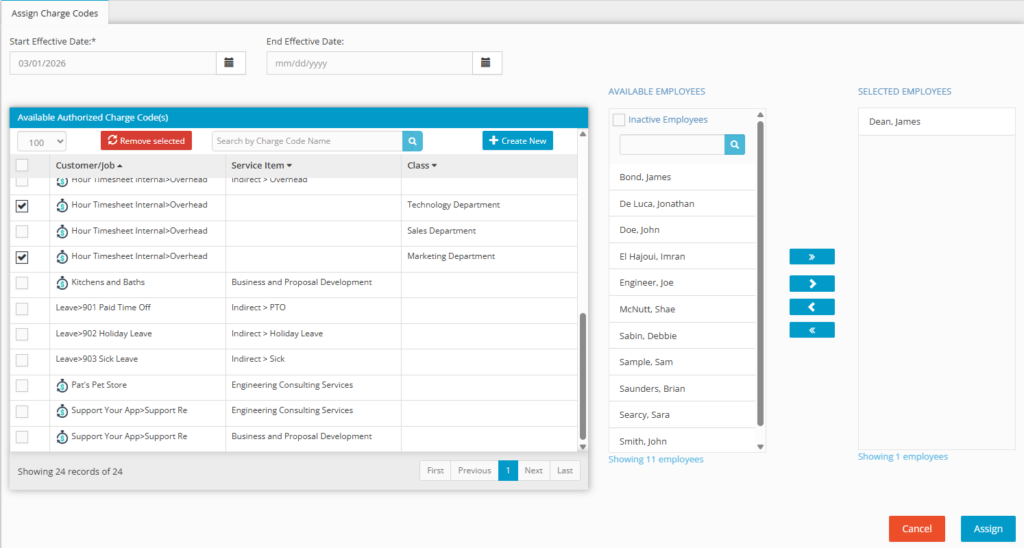Move selected employee right with single arrow
The image size is (1024, 548).
click(x=811, y=283)
